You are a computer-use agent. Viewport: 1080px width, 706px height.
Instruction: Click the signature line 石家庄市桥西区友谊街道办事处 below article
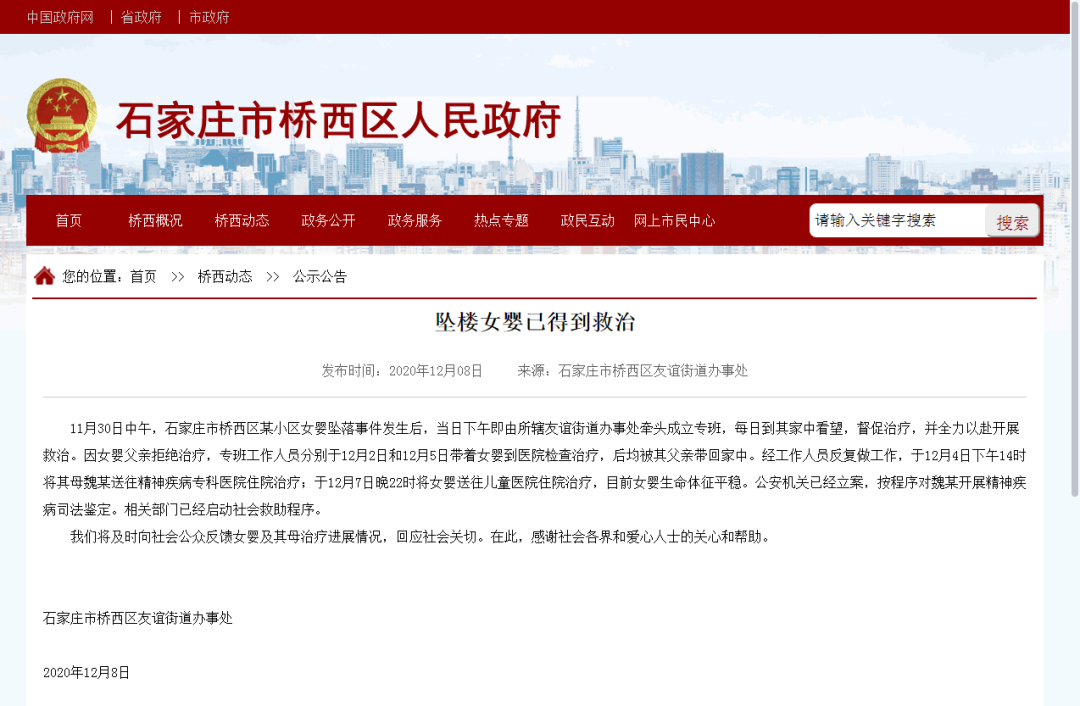click(x=138, y=619)
